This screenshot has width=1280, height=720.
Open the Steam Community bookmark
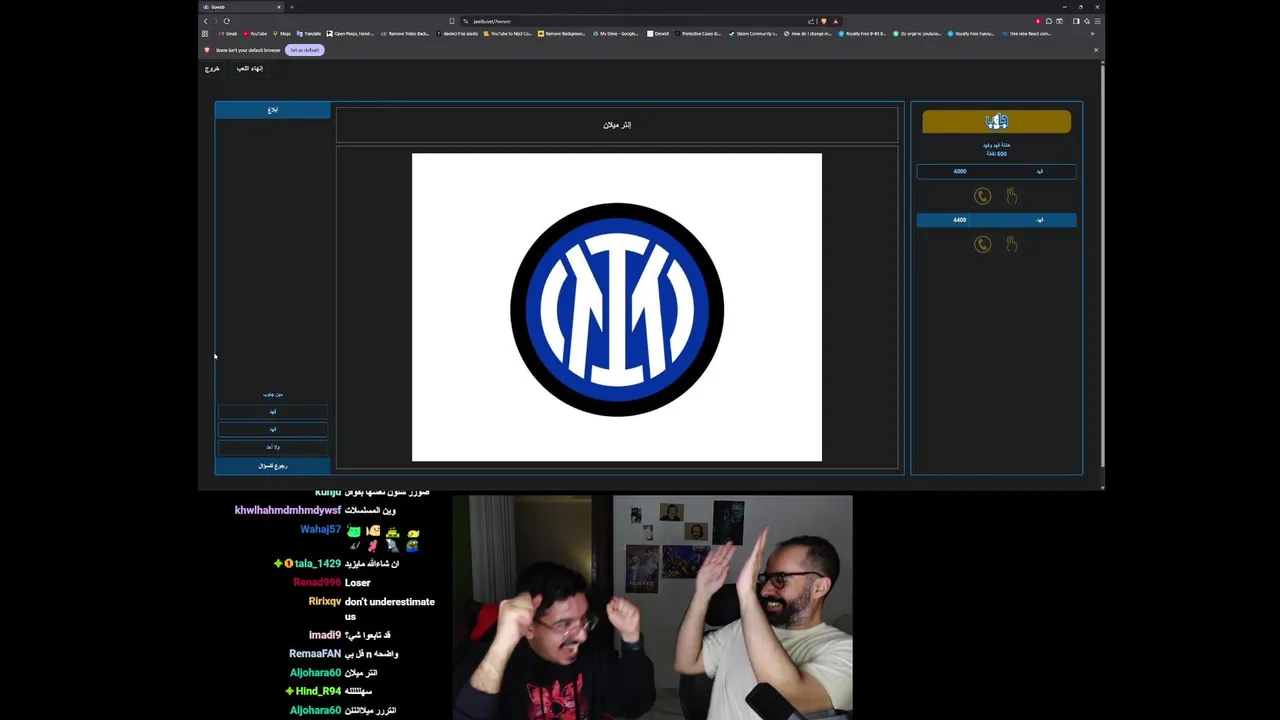754,34
